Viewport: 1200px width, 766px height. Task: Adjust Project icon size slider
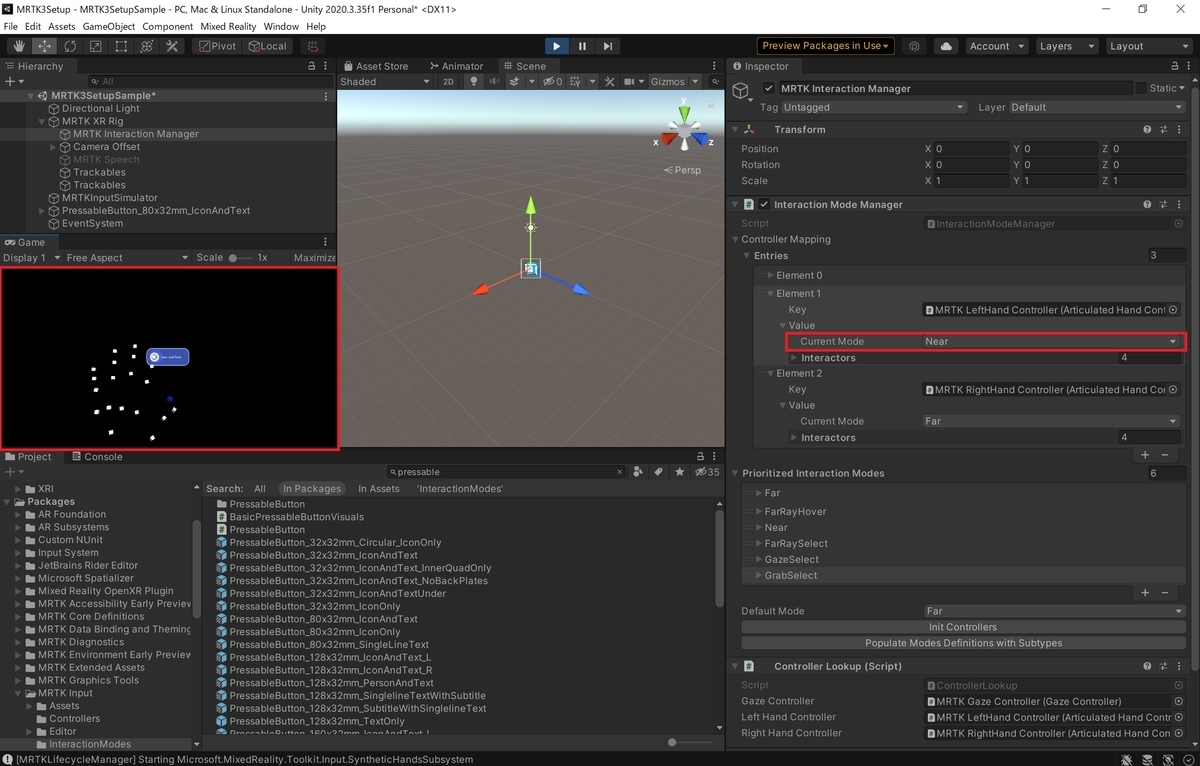tap(690, 743)
